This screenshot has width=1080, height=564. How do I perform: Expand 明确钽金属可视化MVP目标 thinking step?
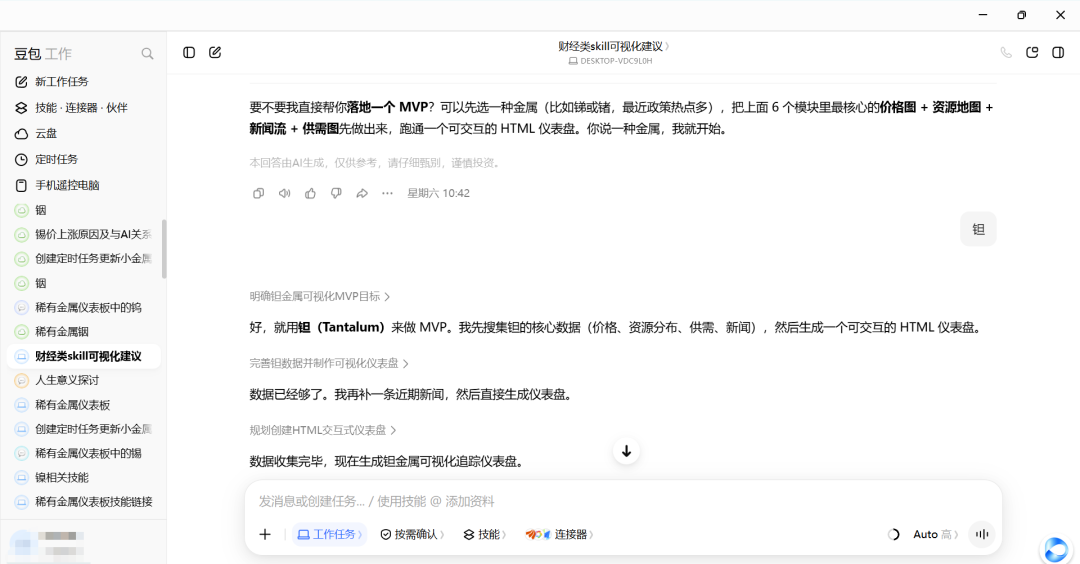(x=320, y=296)
